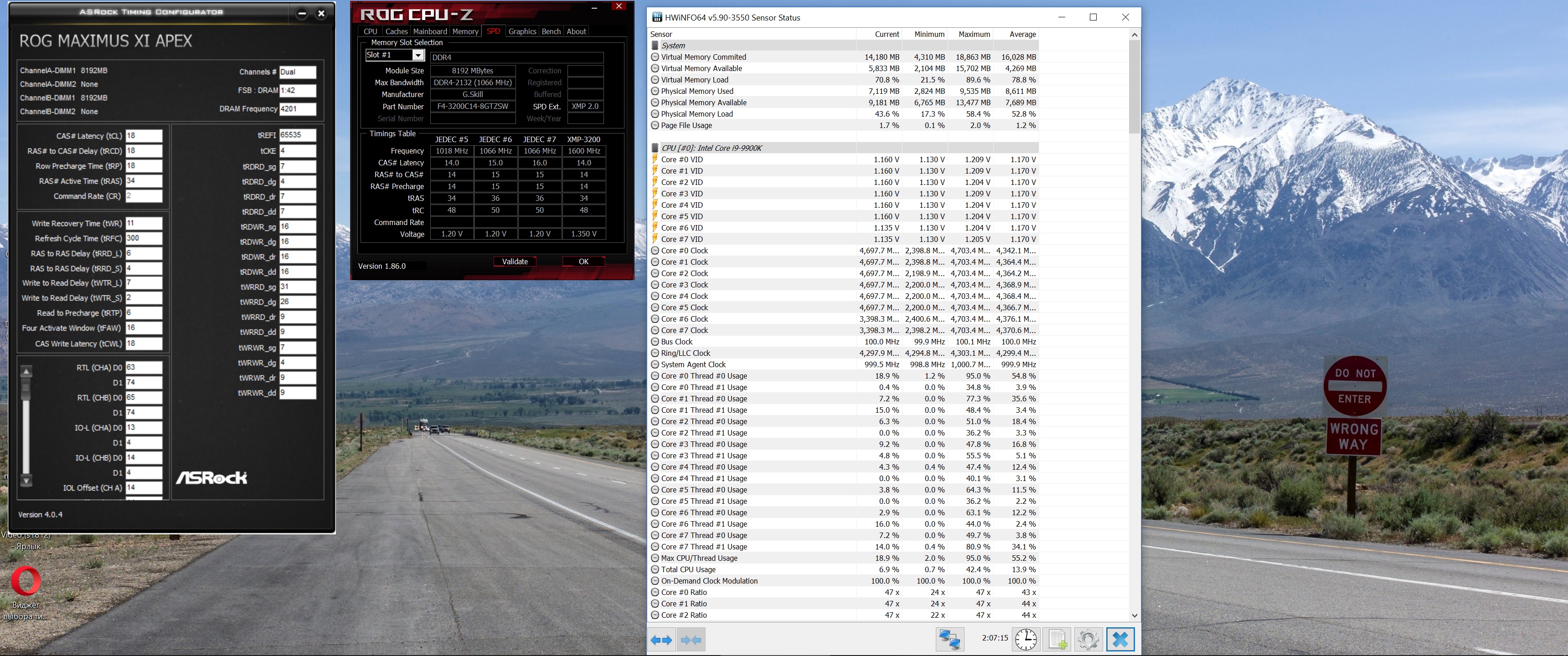Screen dimensions: 1568x656
Task: Open the Slot #1 memory slot dropdown
Action: click(x=418, y=56)
